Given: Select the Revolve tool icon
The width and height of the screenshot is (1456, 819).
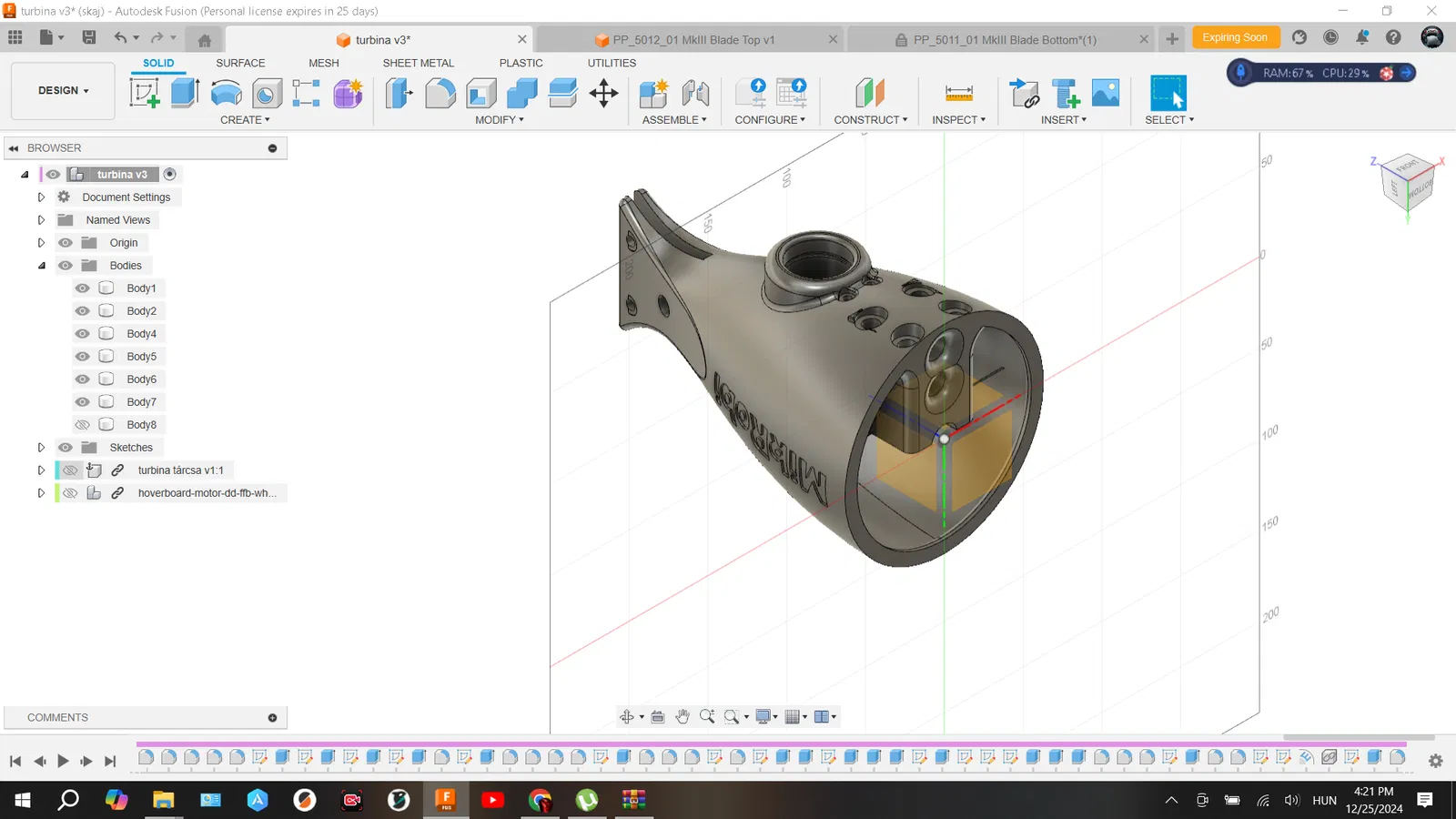Looking at the screenshot, I should [226, 93].
